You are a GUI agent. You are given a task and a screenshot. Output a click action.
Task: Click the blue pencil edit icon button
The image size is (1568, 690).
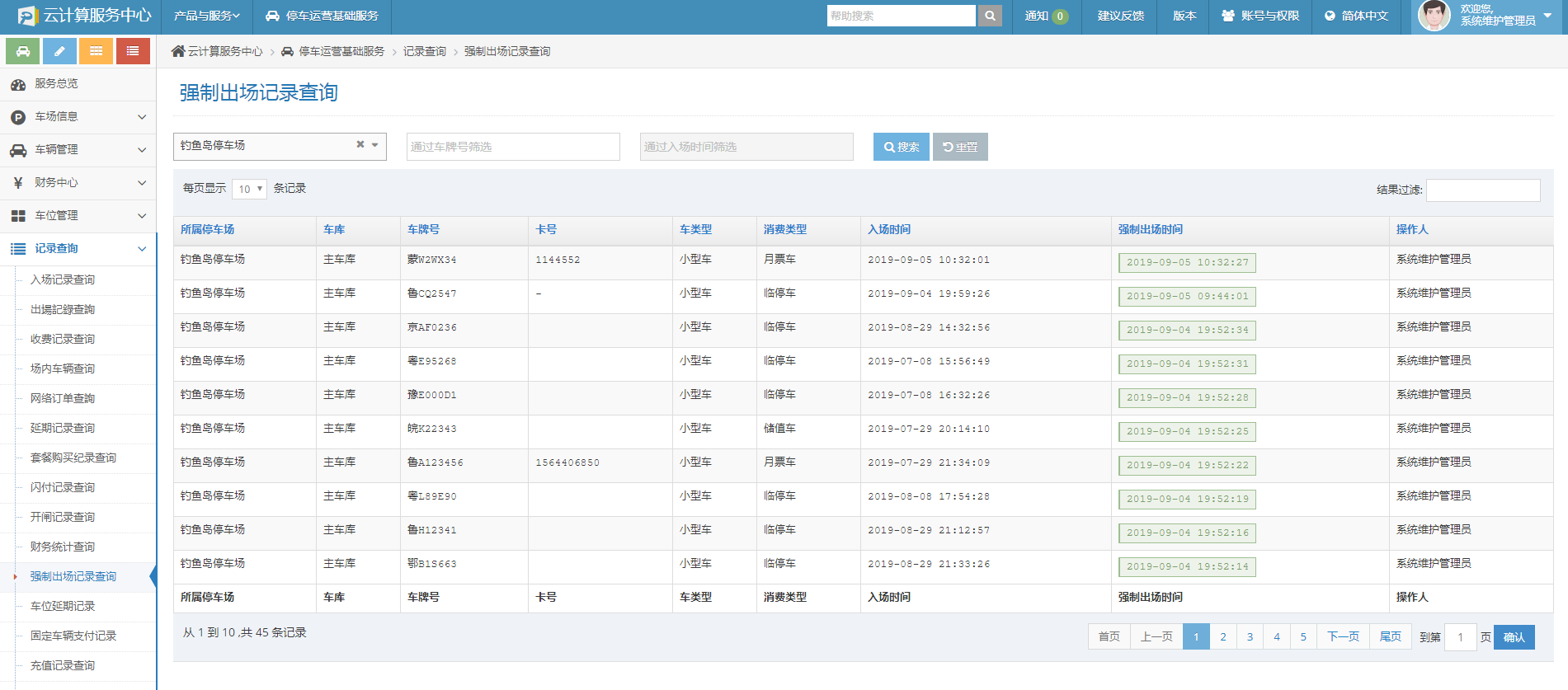pos(59,51)
